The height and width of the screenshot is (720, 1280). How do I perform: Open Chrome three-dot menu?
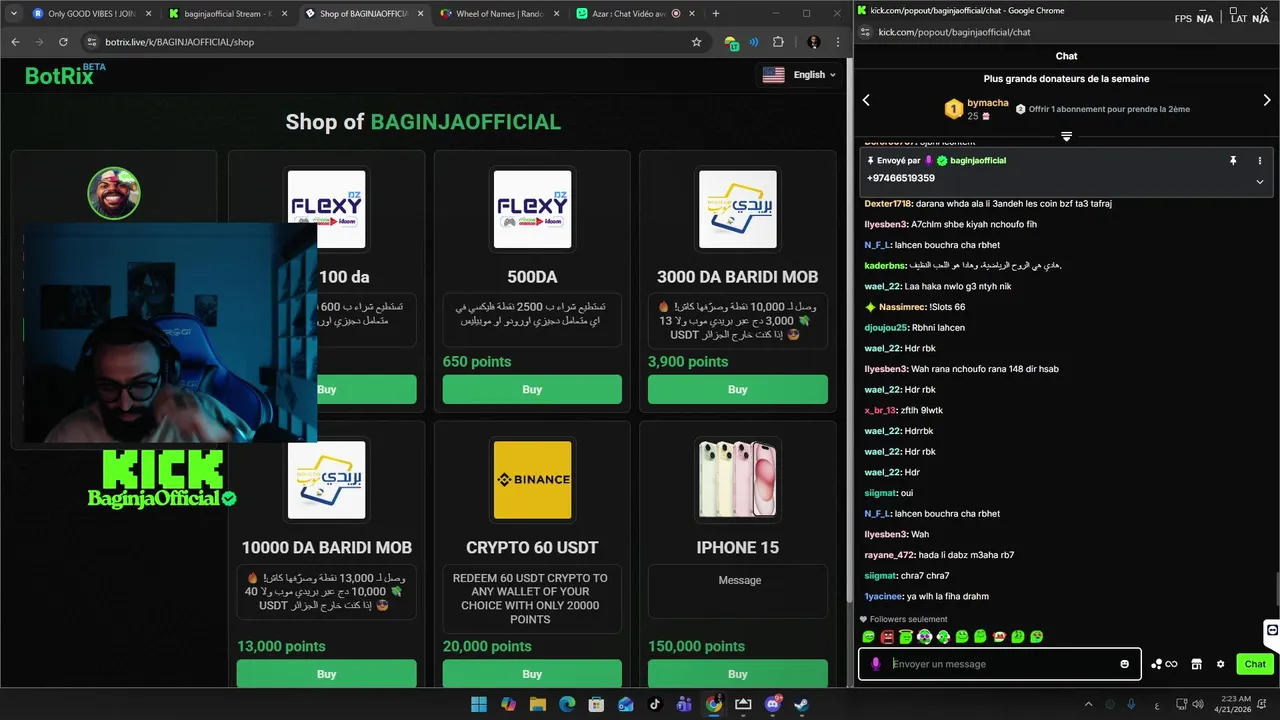pyautogui.click(x=838, y=42)
